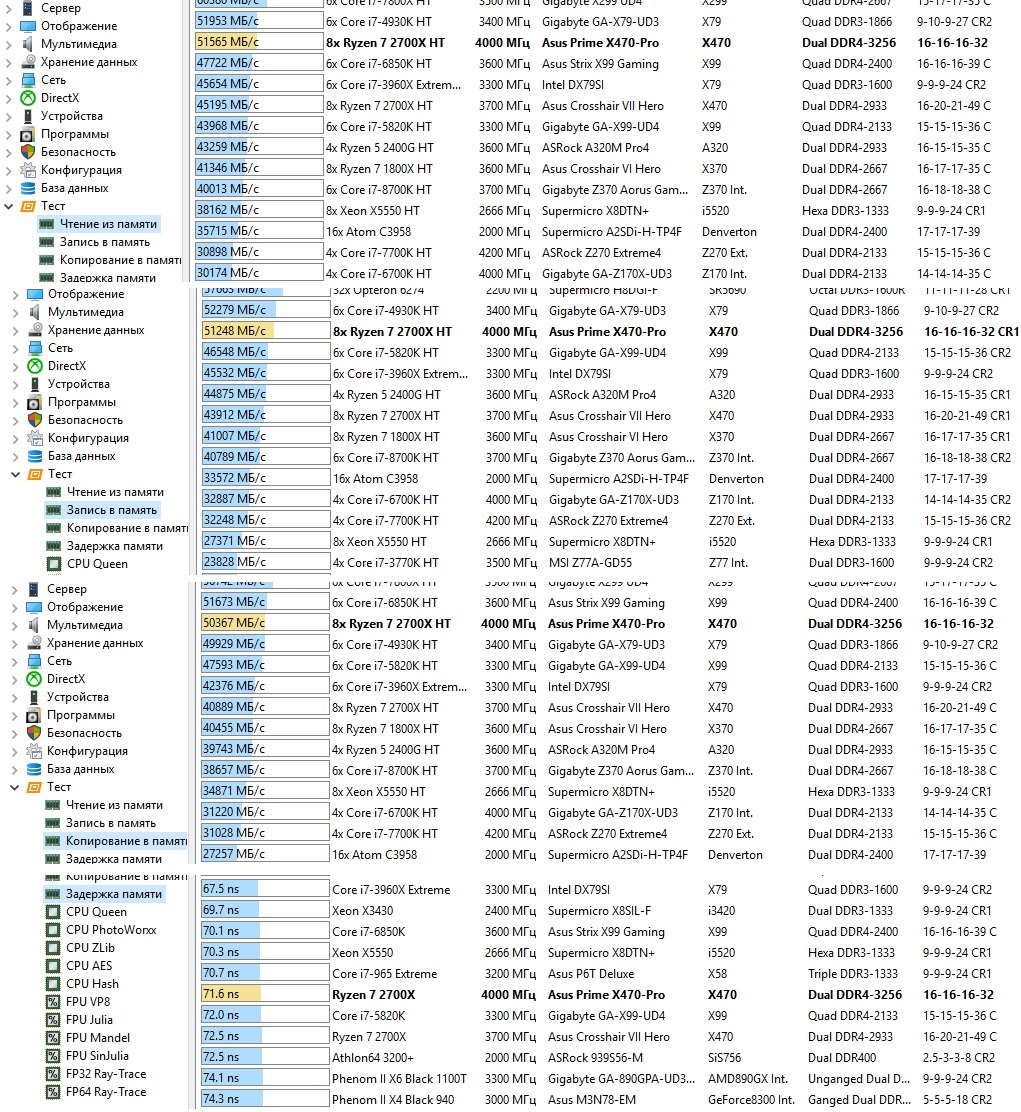The image size is (1021, 1112).
Task: Click Тест folder icon in memory-copy panel tree
Action: click(34, 787)
